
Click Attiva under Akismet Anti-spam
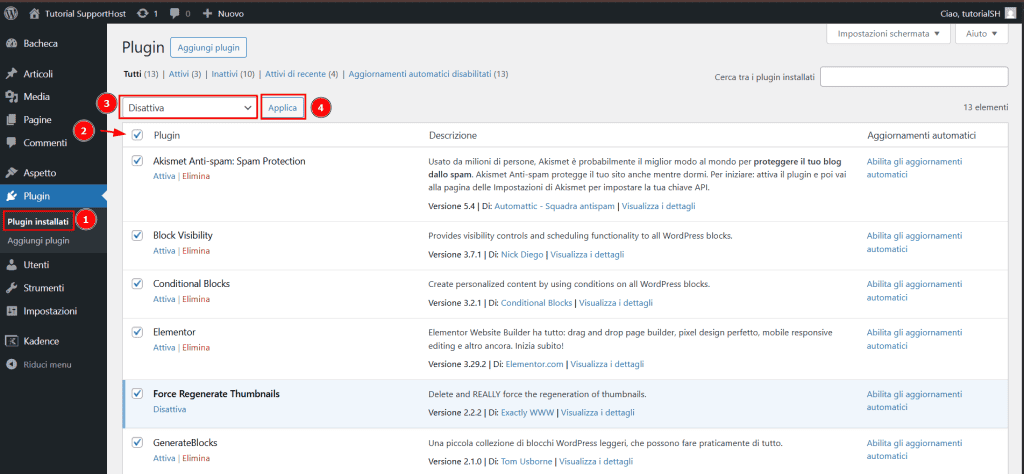(164, 176)
